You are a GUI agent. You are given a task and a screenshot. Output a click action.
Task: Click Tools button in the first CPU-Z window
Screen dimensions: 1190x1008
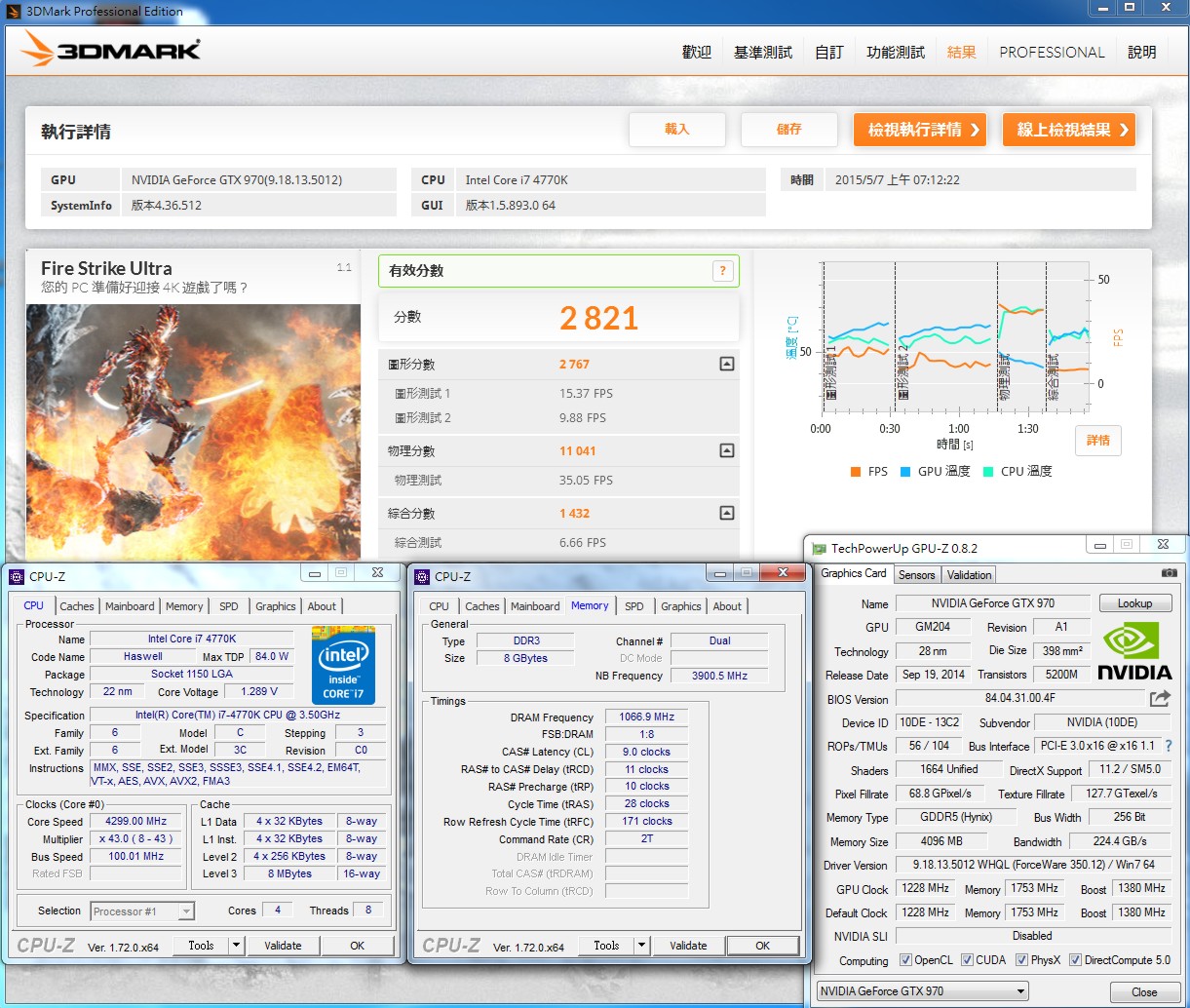(x=201, y=946)
